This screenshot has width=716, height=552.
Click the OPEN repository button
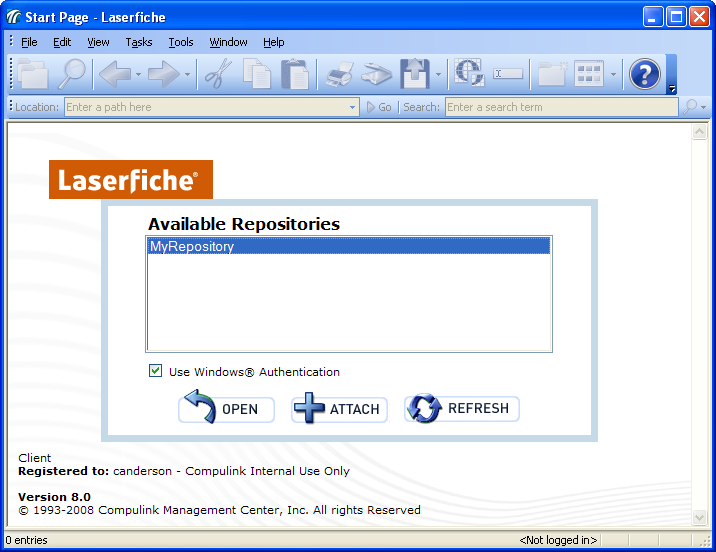pos(226,408)
